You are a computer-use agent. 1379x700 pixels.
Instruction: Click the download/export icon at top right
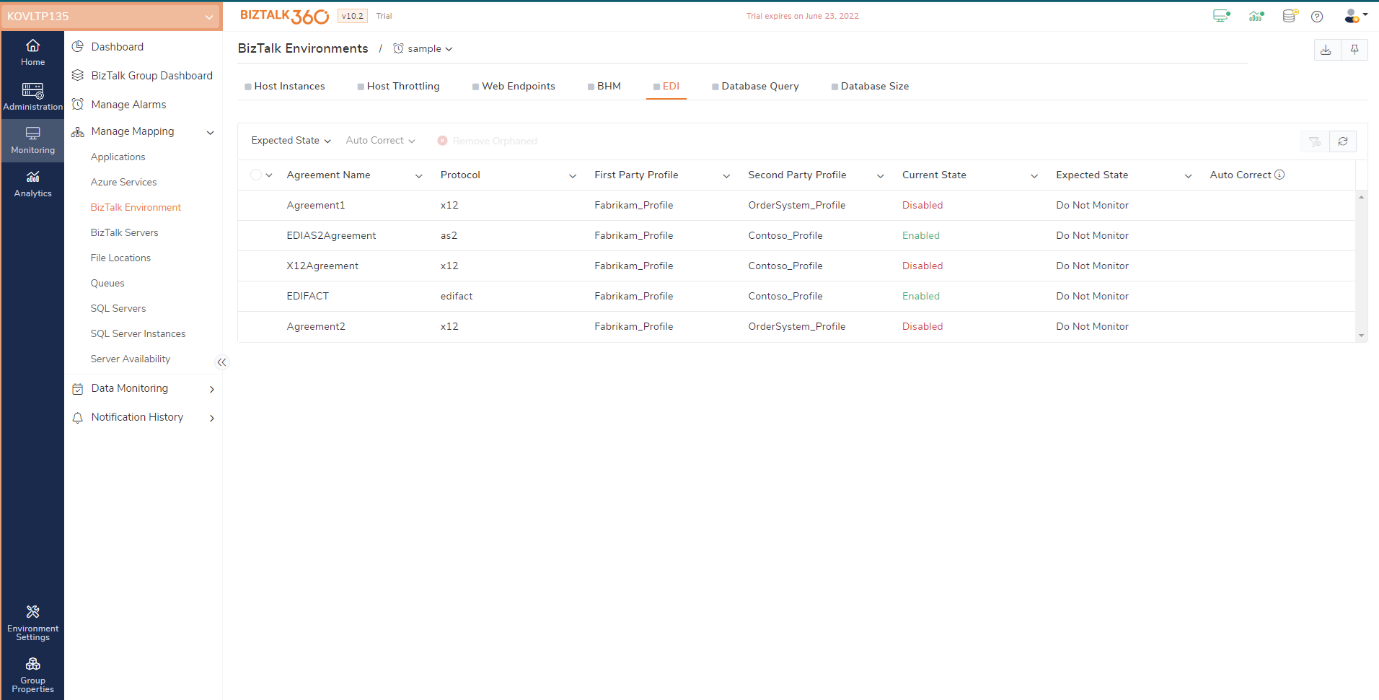click(x=1326, y=50)
